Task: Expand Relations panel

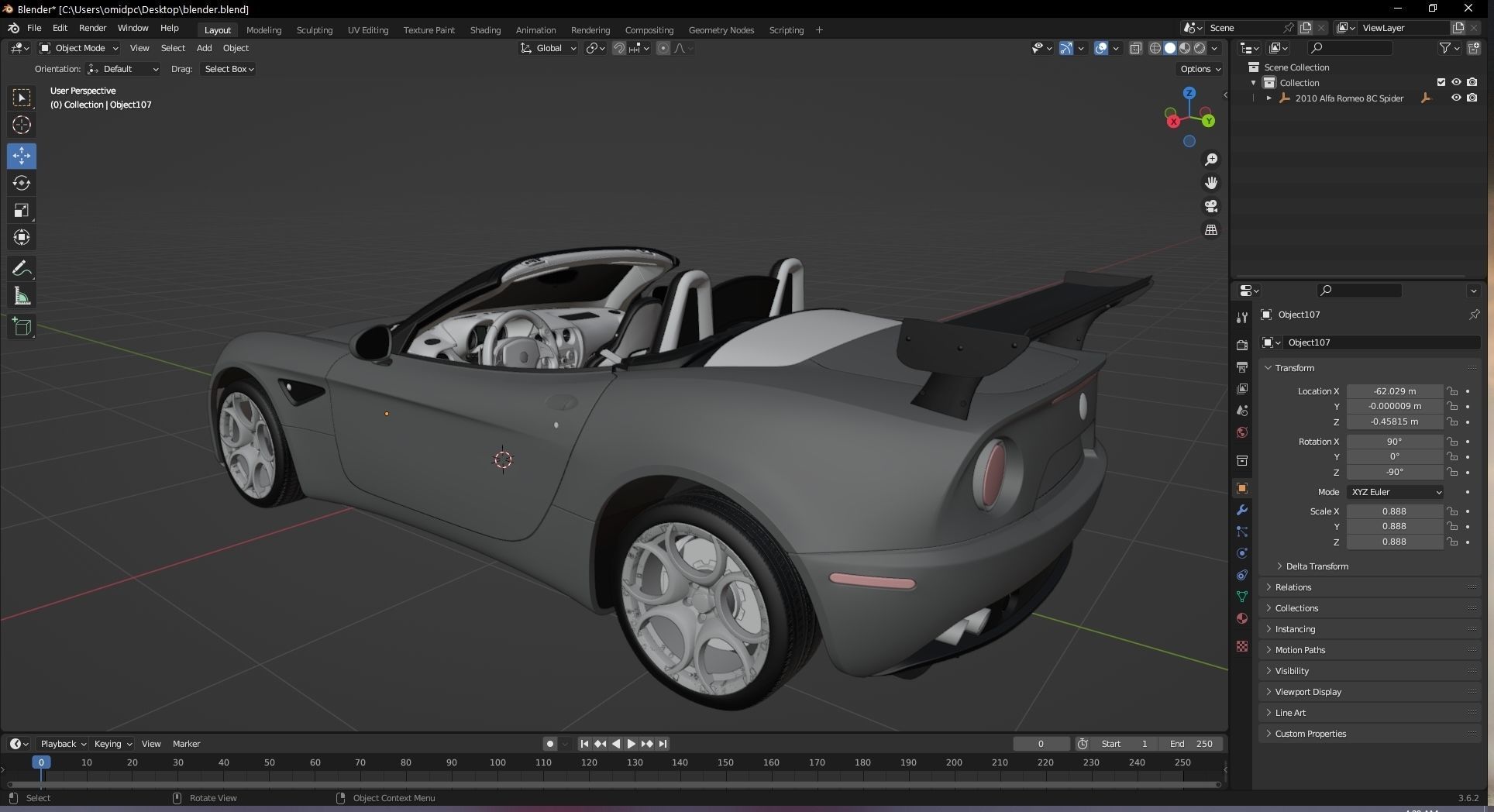Action: [x=1370, y=587]
